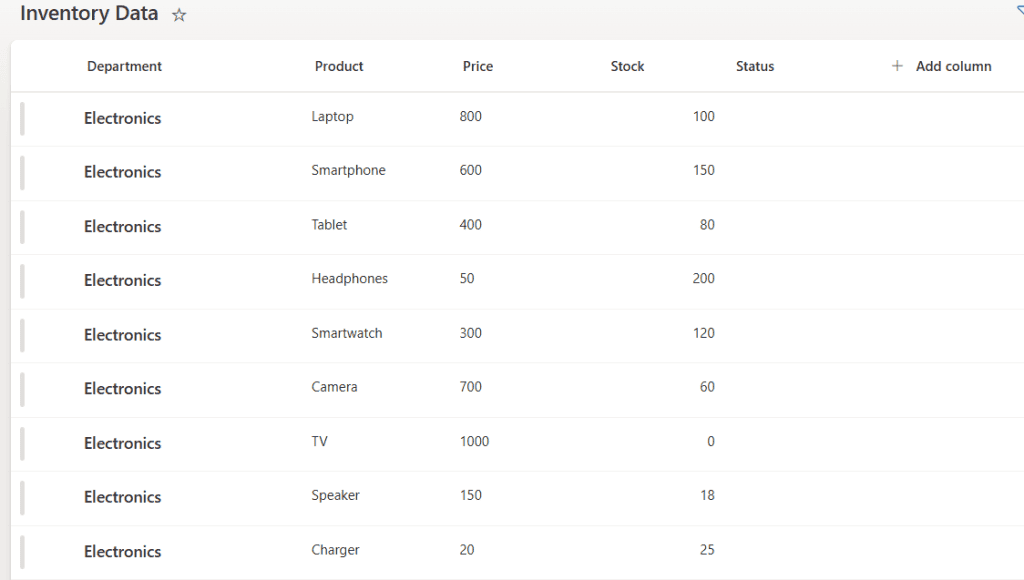Image resolution: width=1024 pixels, height=580 pixels.
Task: Select the Headphones product cell
Action: click(349, 279)
